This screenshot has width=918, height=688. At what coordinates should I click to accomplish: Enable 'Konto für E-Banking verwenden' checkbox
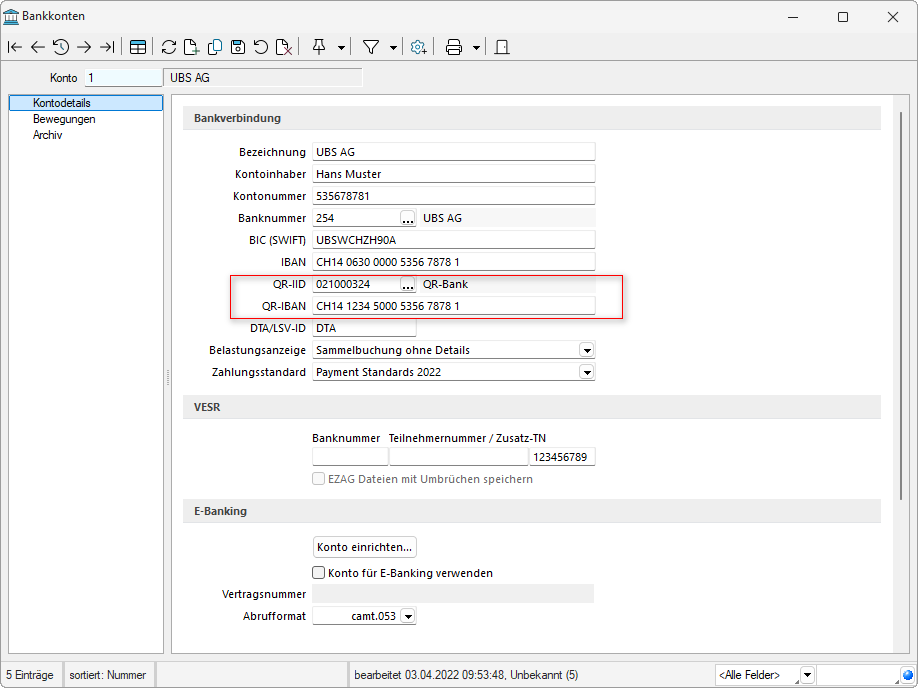point(319,573)
